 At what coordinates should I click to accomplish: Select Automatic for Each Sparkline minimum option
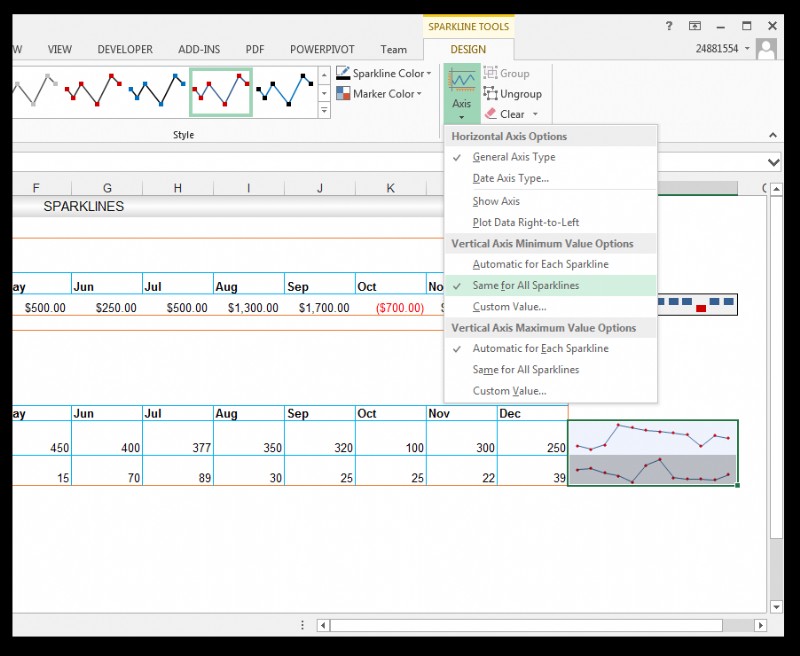click(x=540, y=265)
